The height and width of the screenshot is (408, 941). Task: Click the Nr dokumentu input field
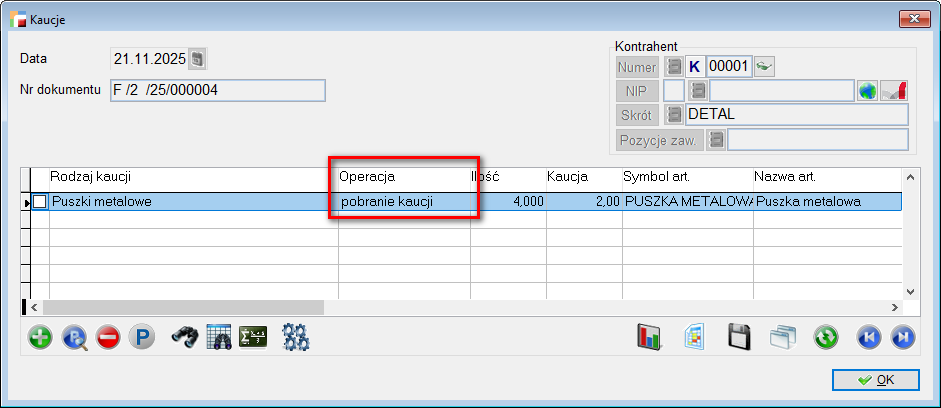point(218,91)
